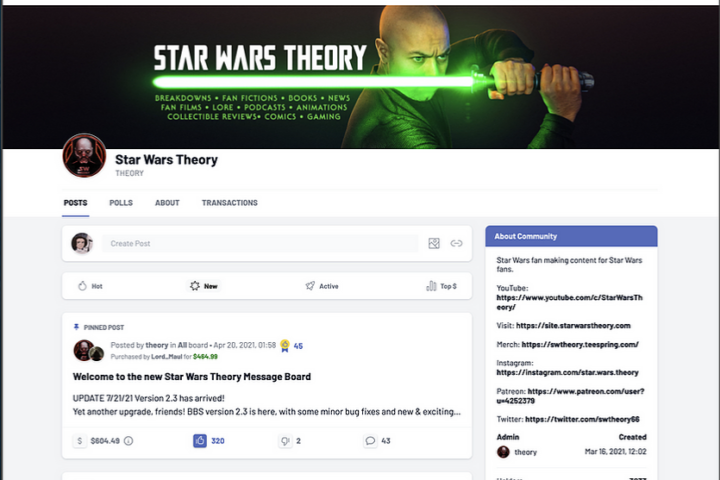Open the Welcome to Star Wars Theory post title

click(x=192, y=377)
